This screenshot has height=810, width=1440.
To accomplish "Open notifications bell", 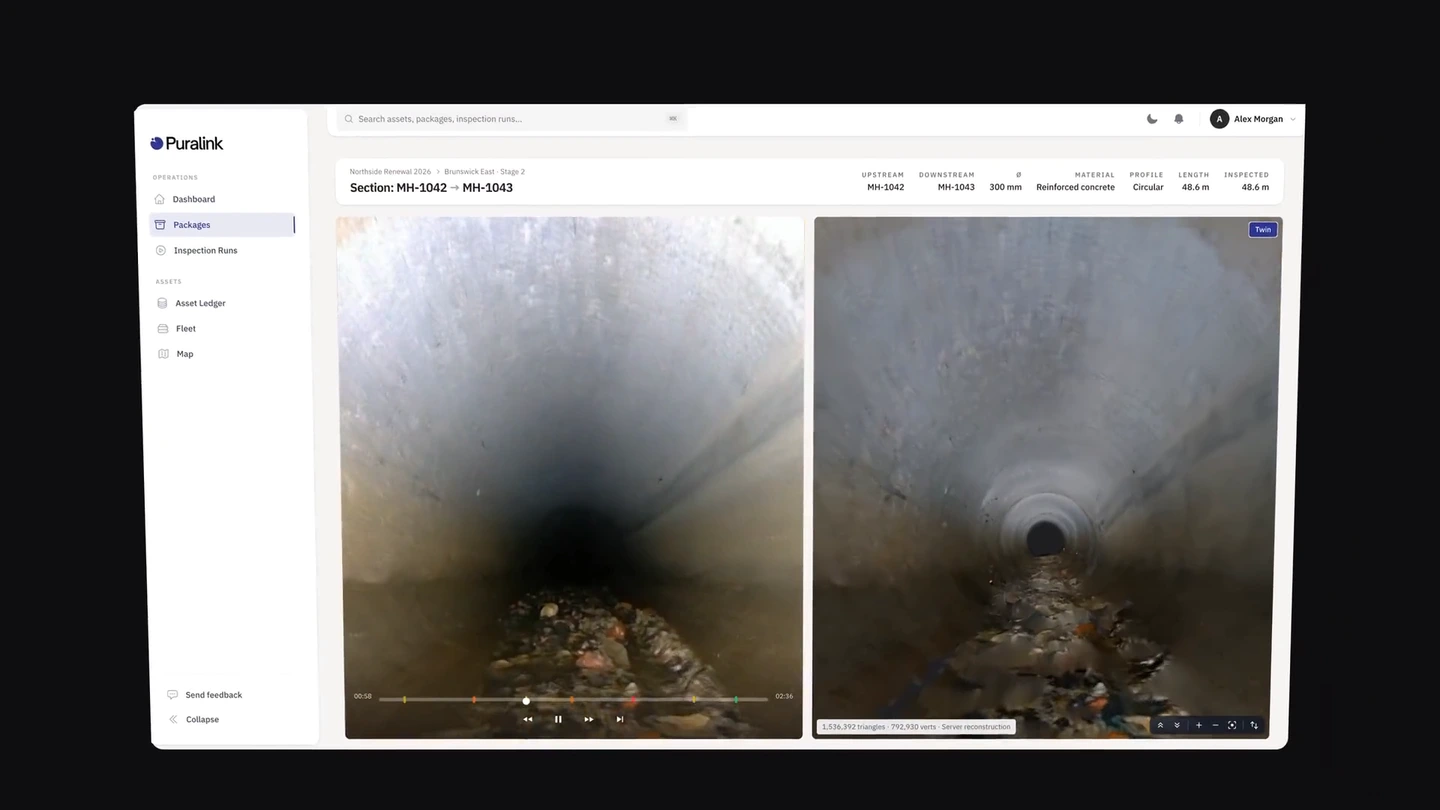I will click(x=1179, y=119).
